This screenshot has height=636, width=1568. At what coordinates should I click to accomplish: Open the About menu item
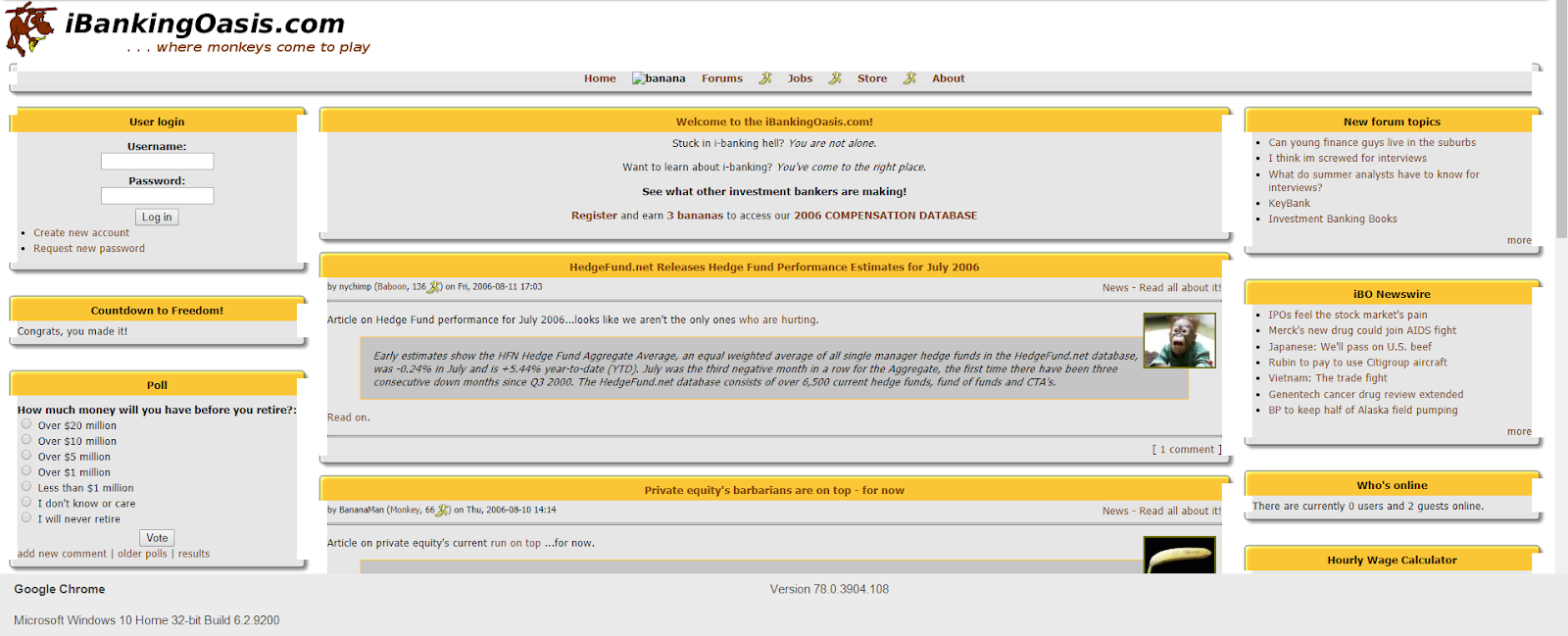(x=949, y=78)
